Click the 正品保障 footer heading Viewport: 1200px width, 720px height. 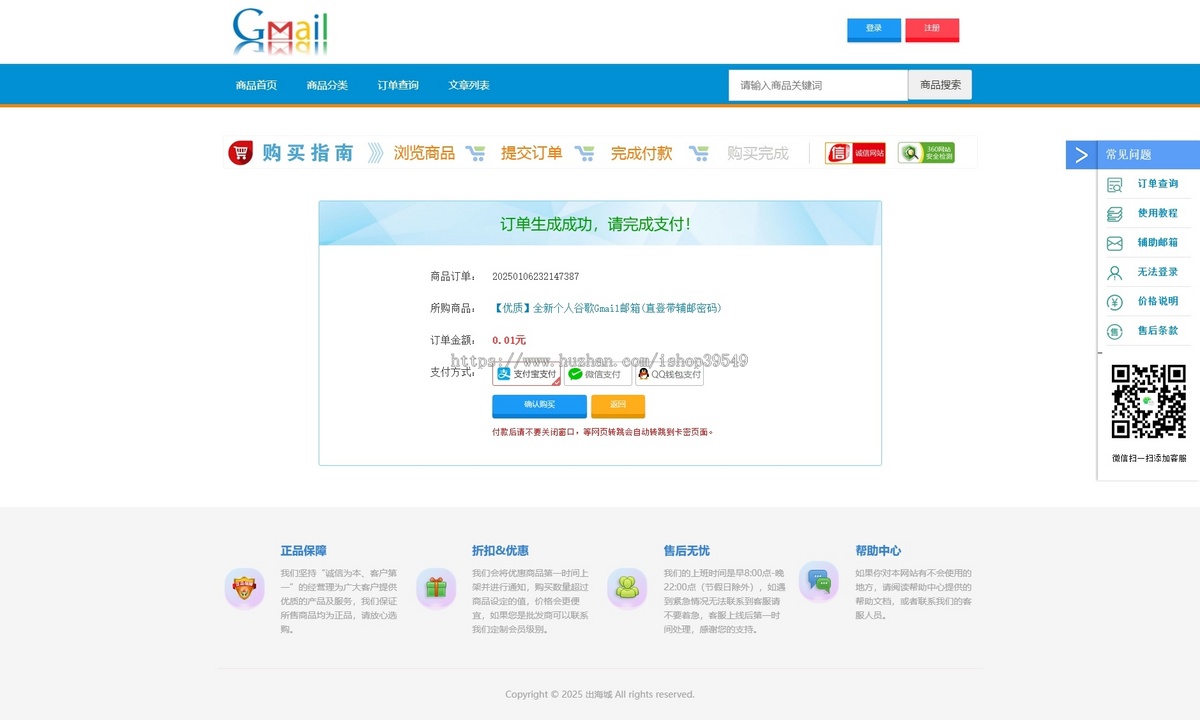point(303,551)
